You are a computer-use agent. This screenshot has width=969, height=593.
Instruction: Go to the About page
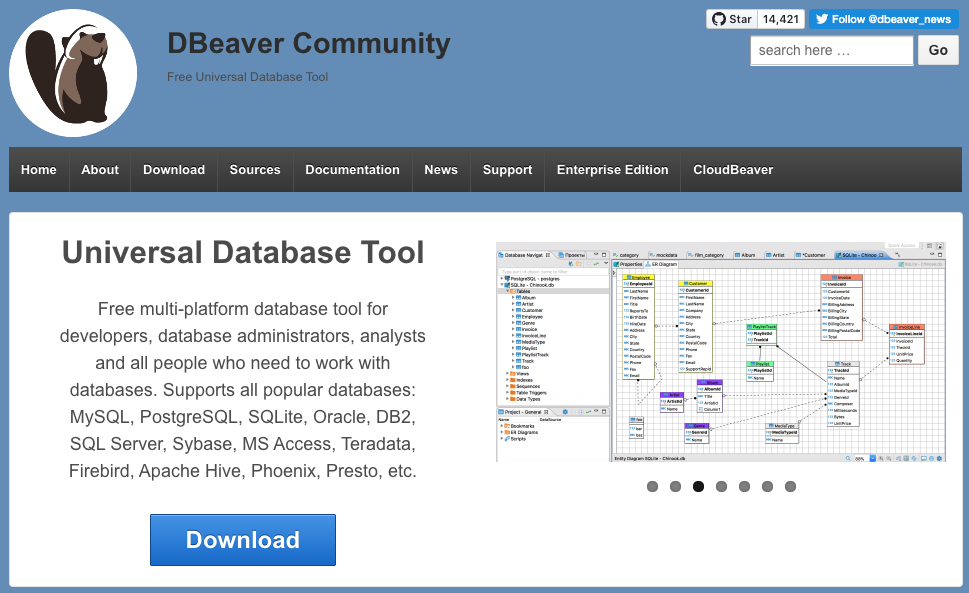point(100,170)
